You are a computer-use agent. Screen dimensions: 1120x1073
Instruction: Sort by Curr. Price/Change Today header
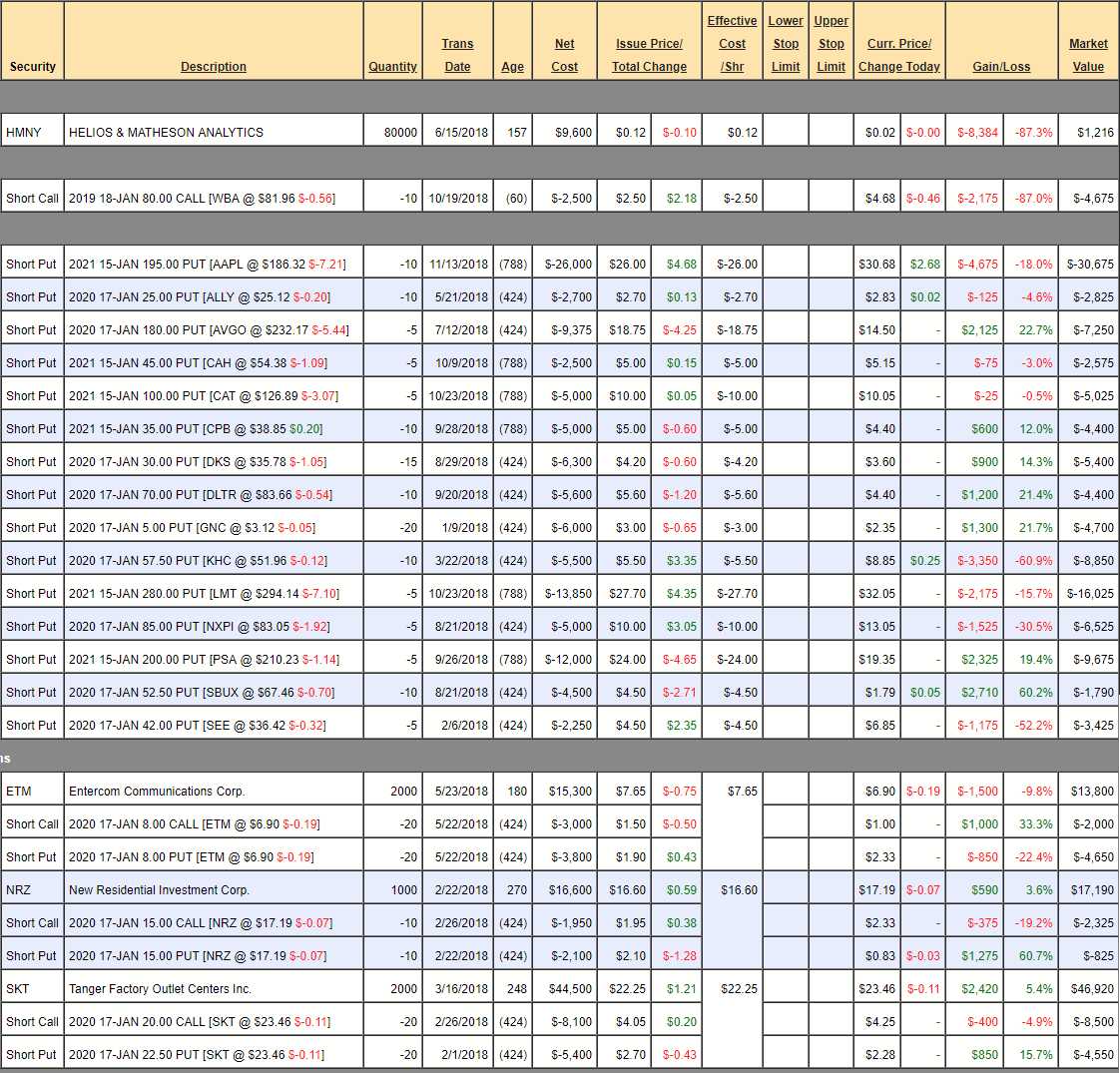899,55
